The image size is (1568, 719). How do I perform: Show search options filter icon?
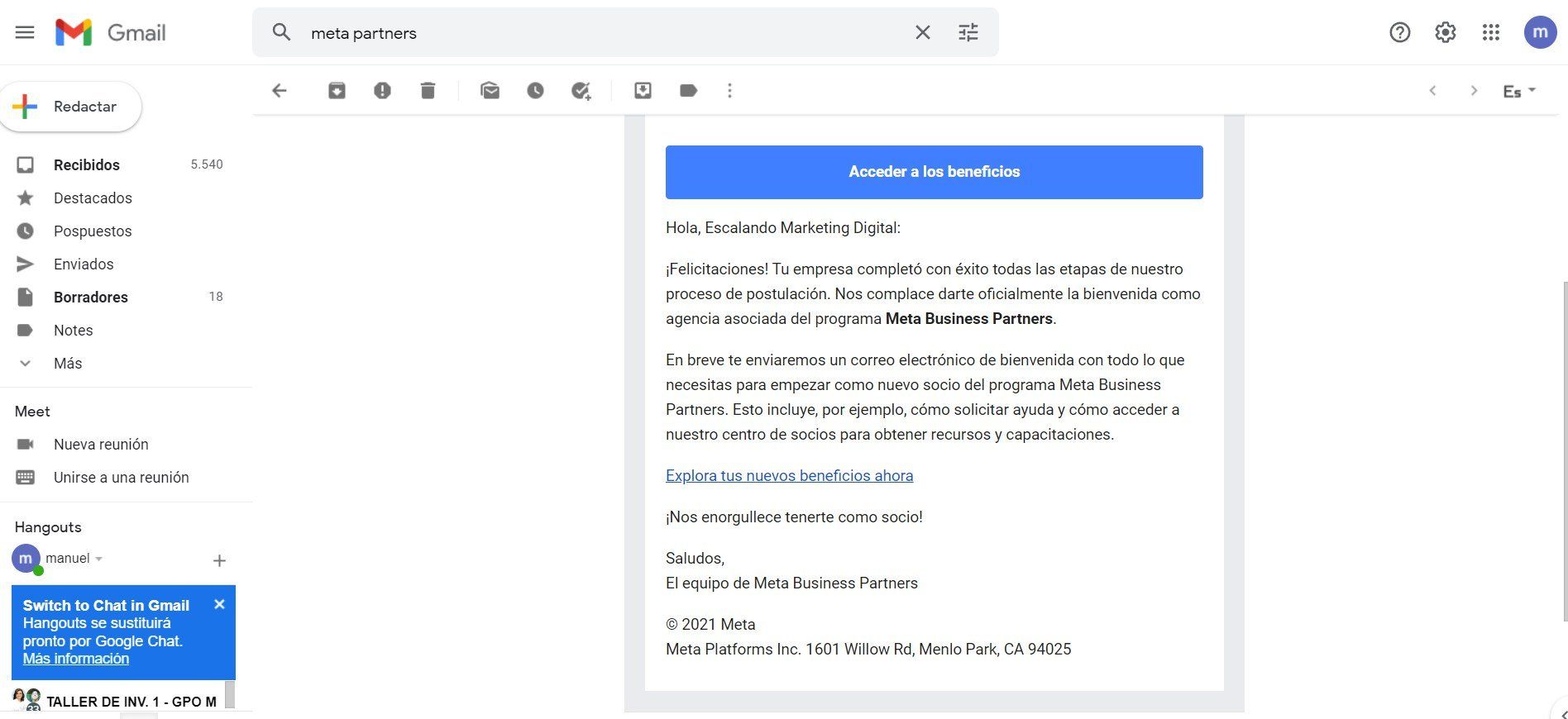(x=968, y=33)
